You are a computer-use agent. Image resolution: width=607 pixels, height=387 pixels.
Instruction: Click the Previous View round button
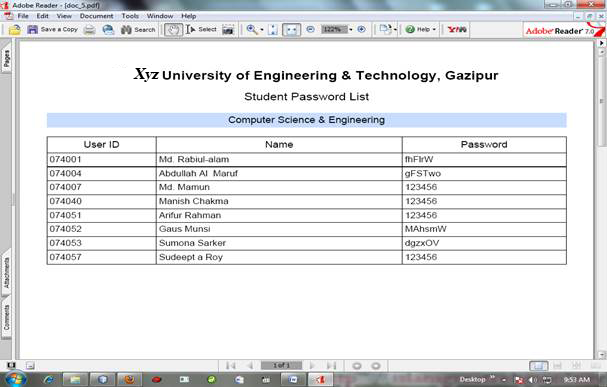tap(357, 366)
